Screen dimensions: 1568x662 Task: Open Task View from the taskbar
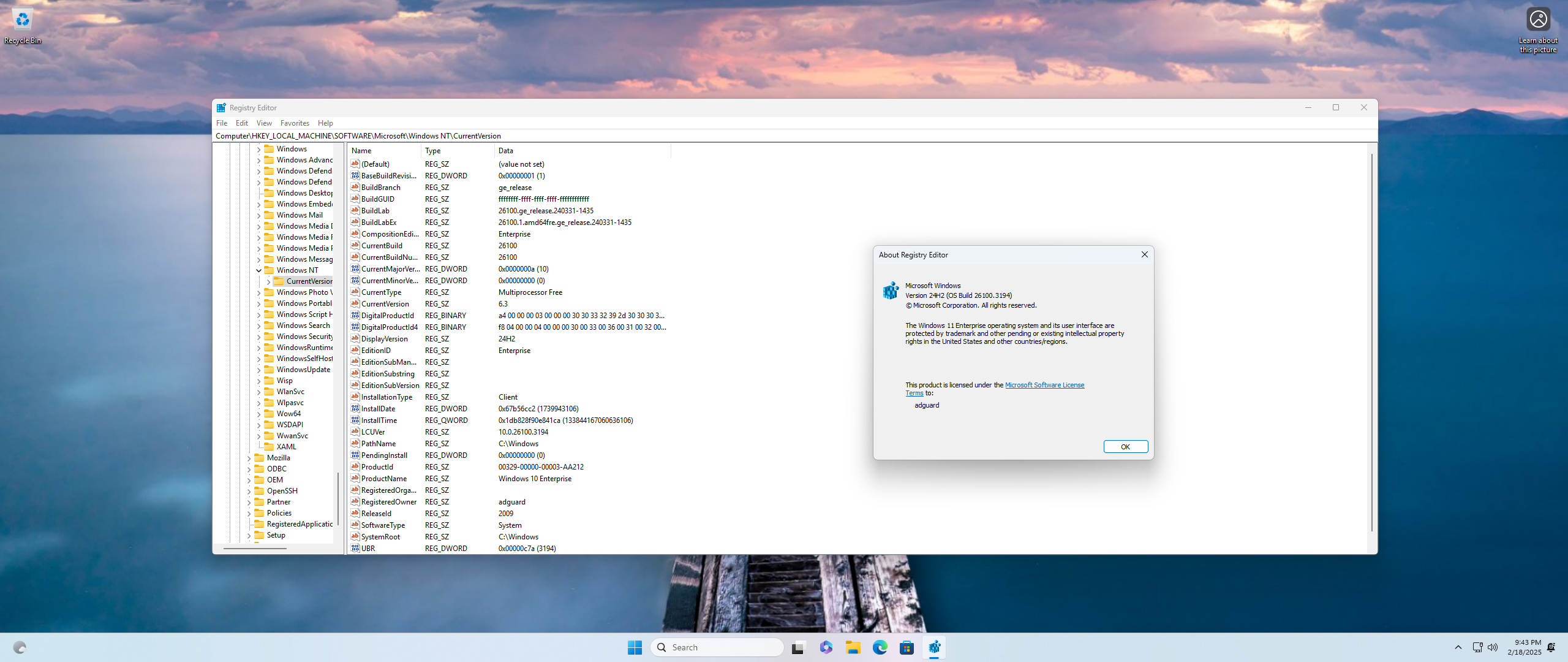point(798,647)
